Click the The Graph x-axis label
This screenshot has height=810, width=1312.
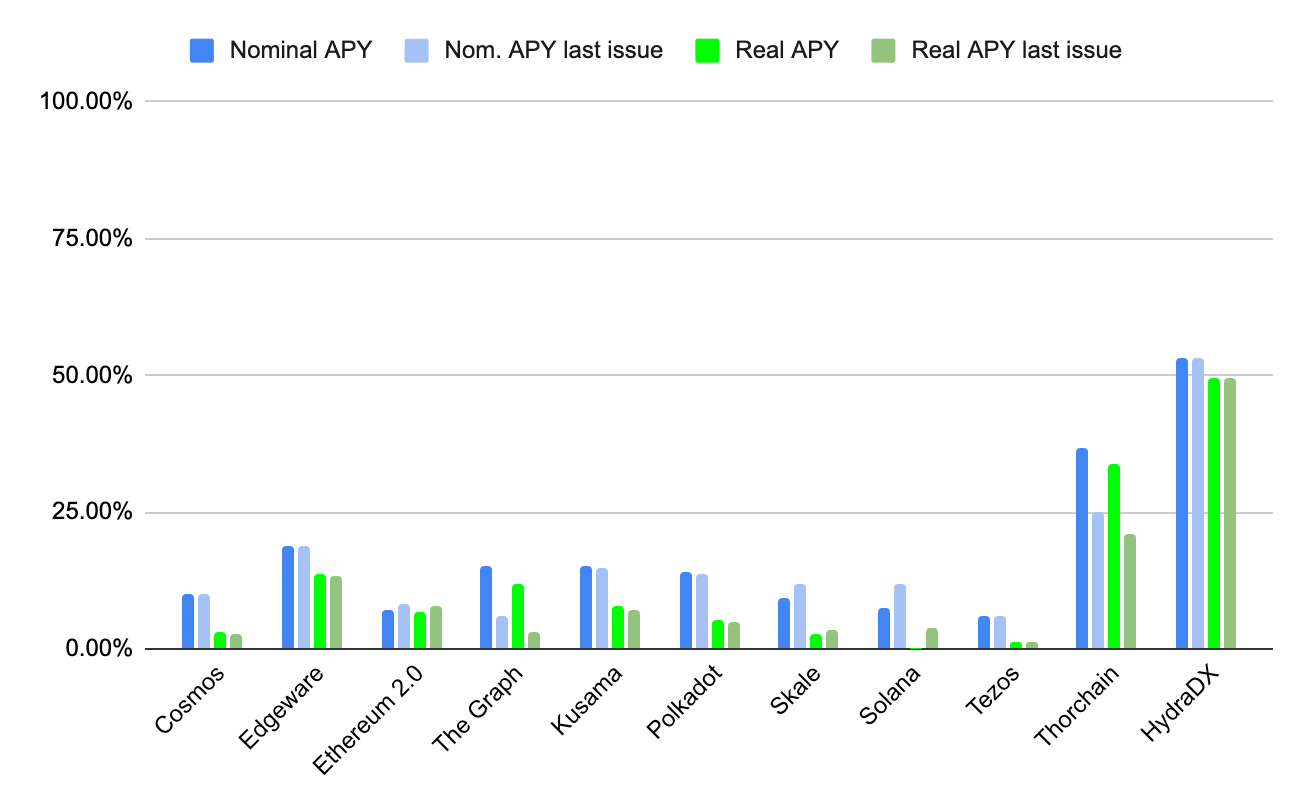coord(479,709)
